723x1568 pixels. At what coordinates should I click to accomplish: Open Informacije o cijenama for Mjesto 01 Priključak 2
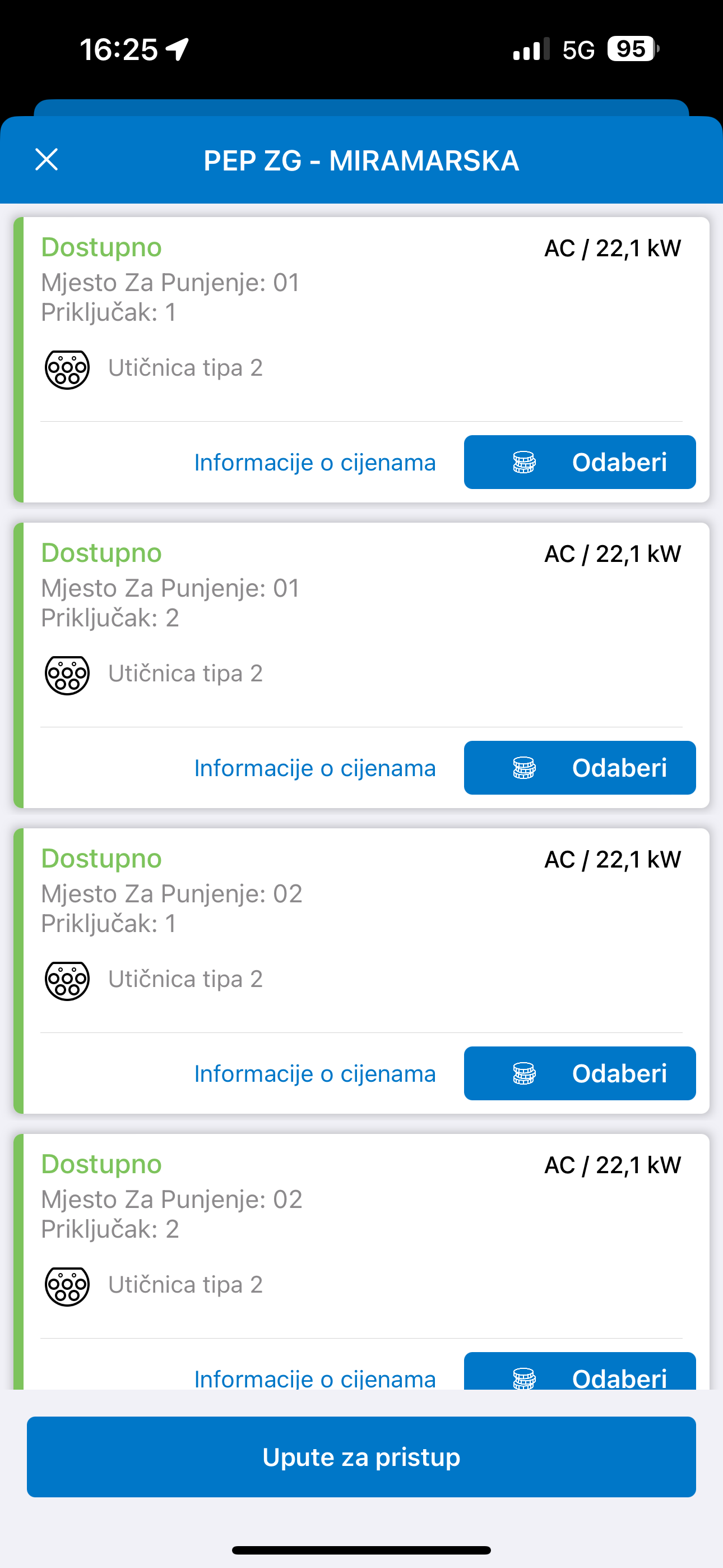(314, 768)
